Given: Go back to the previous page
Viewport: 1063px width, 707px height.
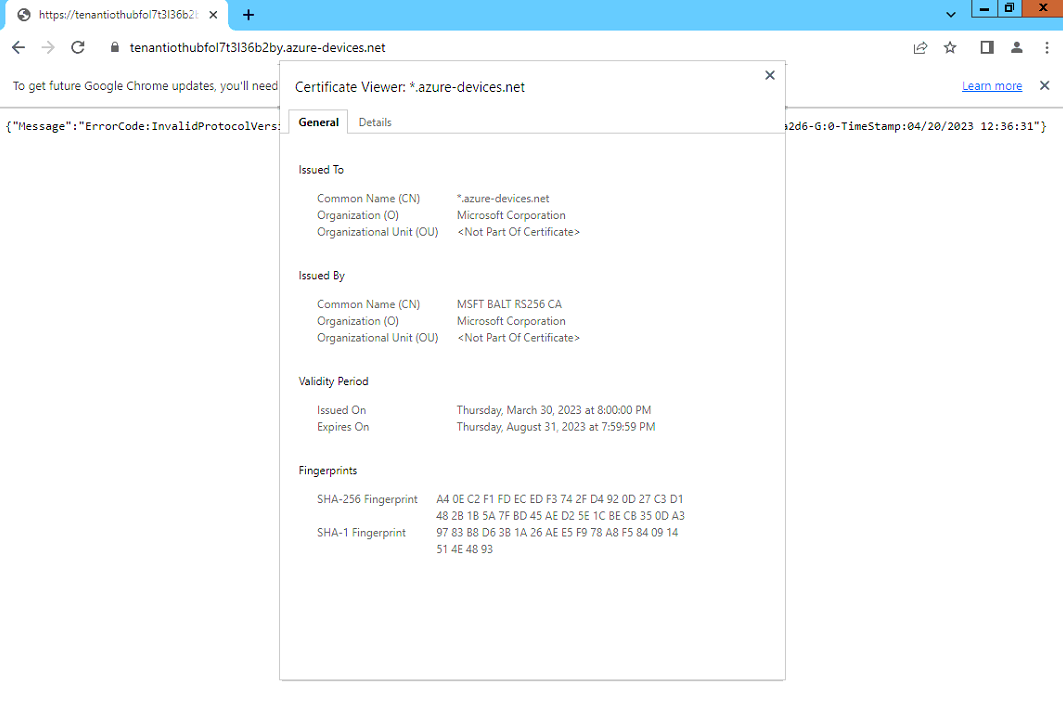Looking at the screenshot, I should pyautogui.click(x=18, y=47).
